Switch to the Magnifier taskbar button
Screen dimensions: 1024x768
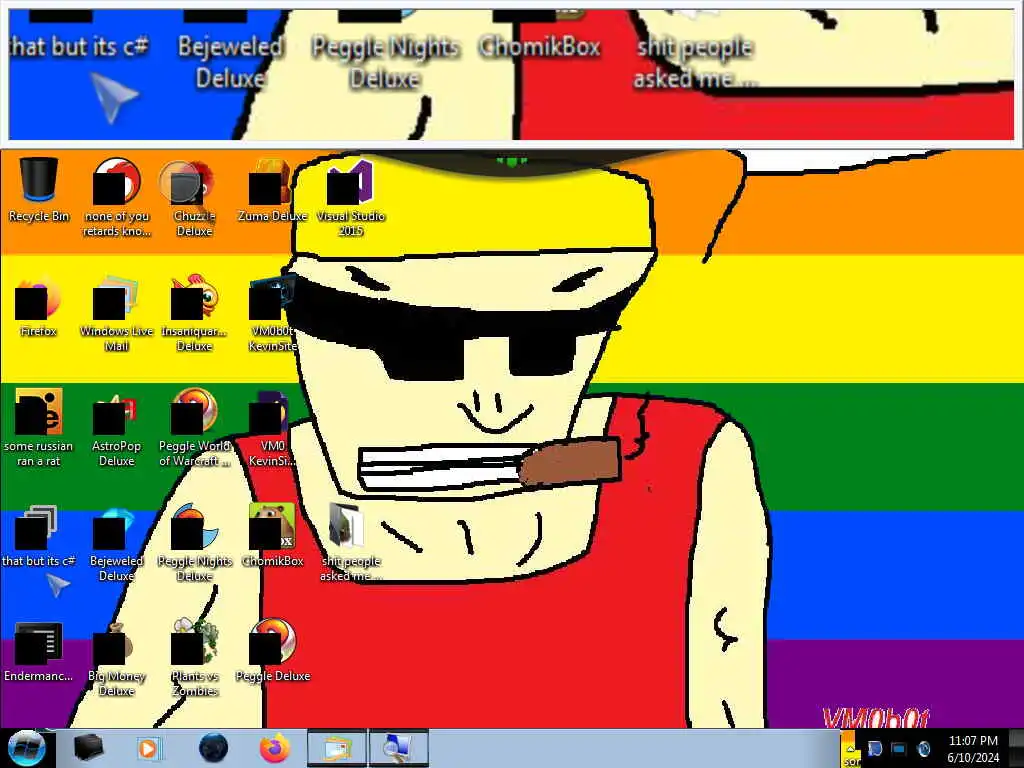(399, 748)
